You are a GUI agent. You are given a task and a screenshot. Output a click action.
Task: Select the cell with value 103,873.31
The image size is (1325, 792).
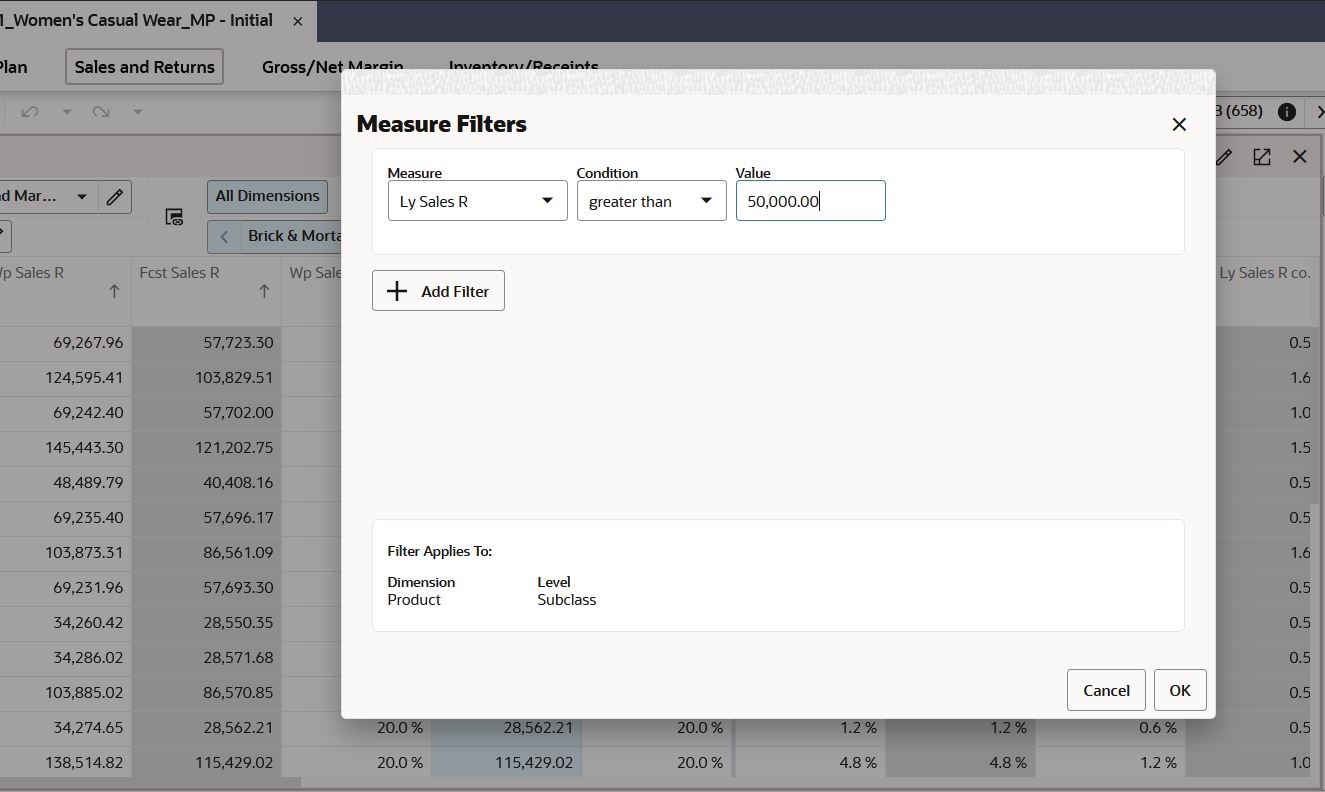(66, 553)
